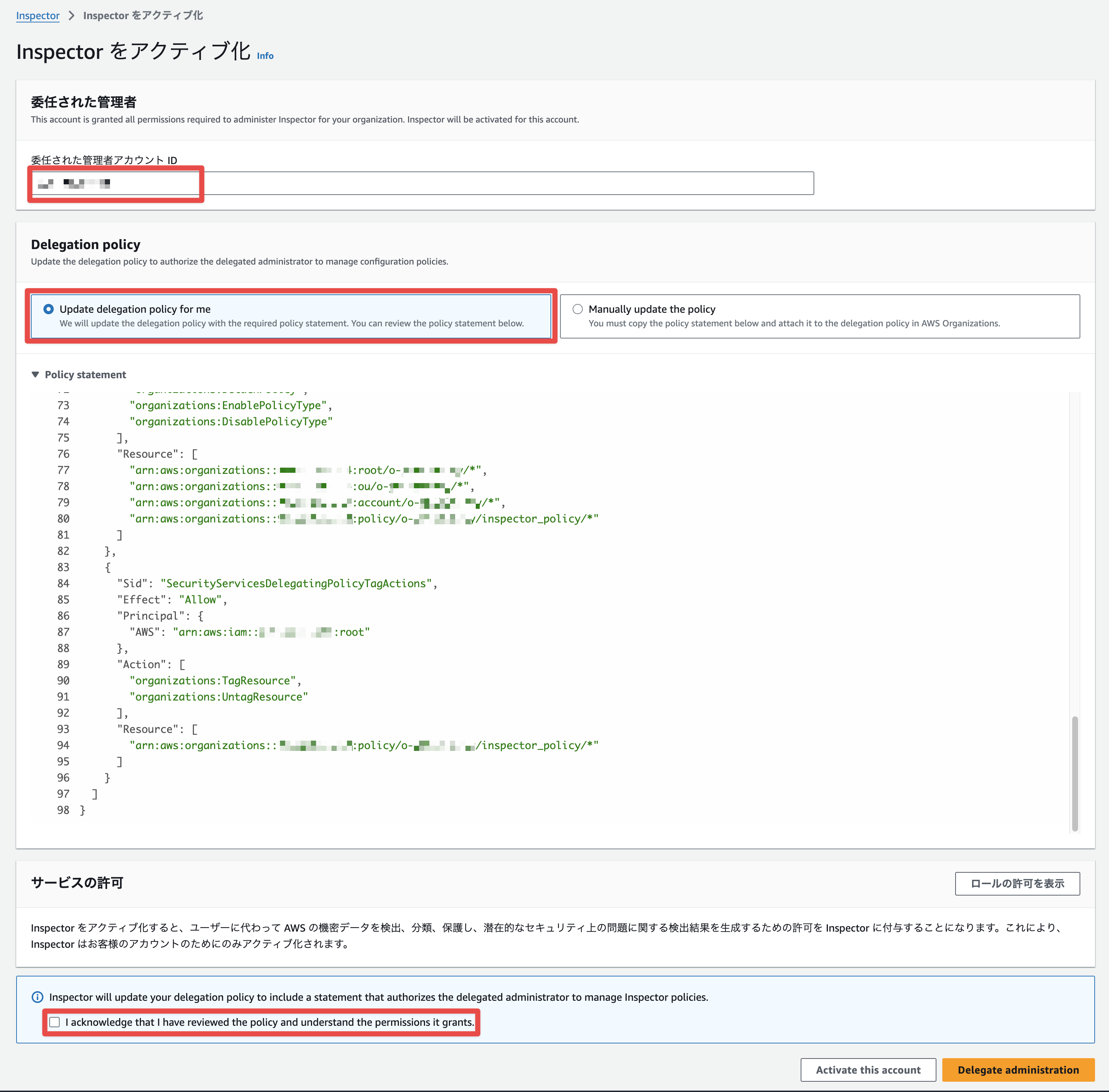Select Manually update the policy option
This screenshot has height=1092, width=1109.
(577, 309)
